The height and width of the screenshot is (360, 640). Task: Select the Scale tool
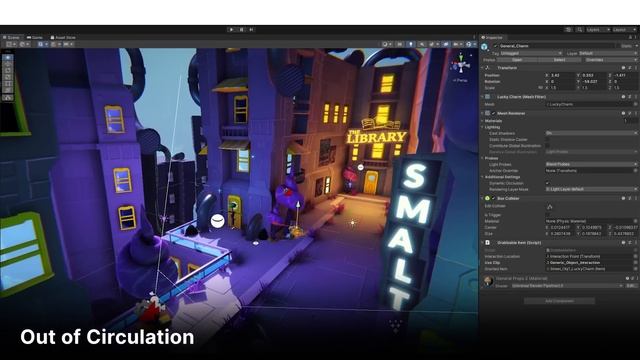tap(8, 77)
